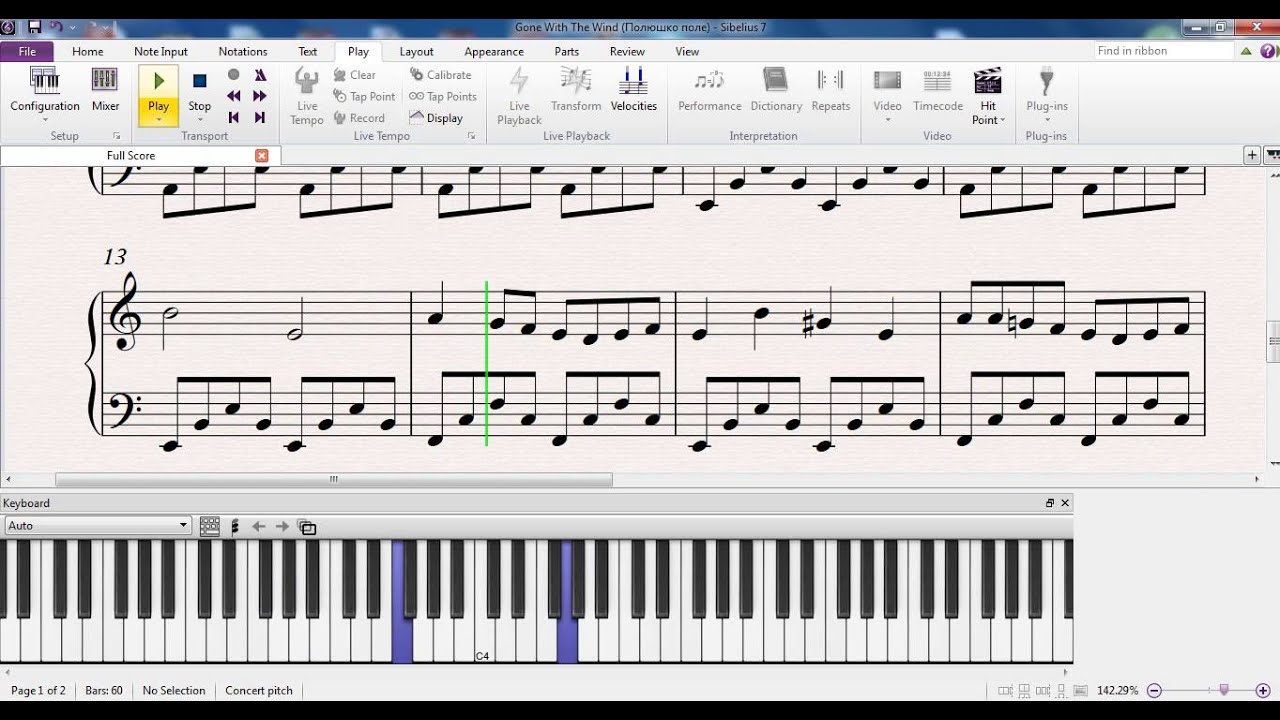Switch to the Note Input tab

(x=161, y=51)
